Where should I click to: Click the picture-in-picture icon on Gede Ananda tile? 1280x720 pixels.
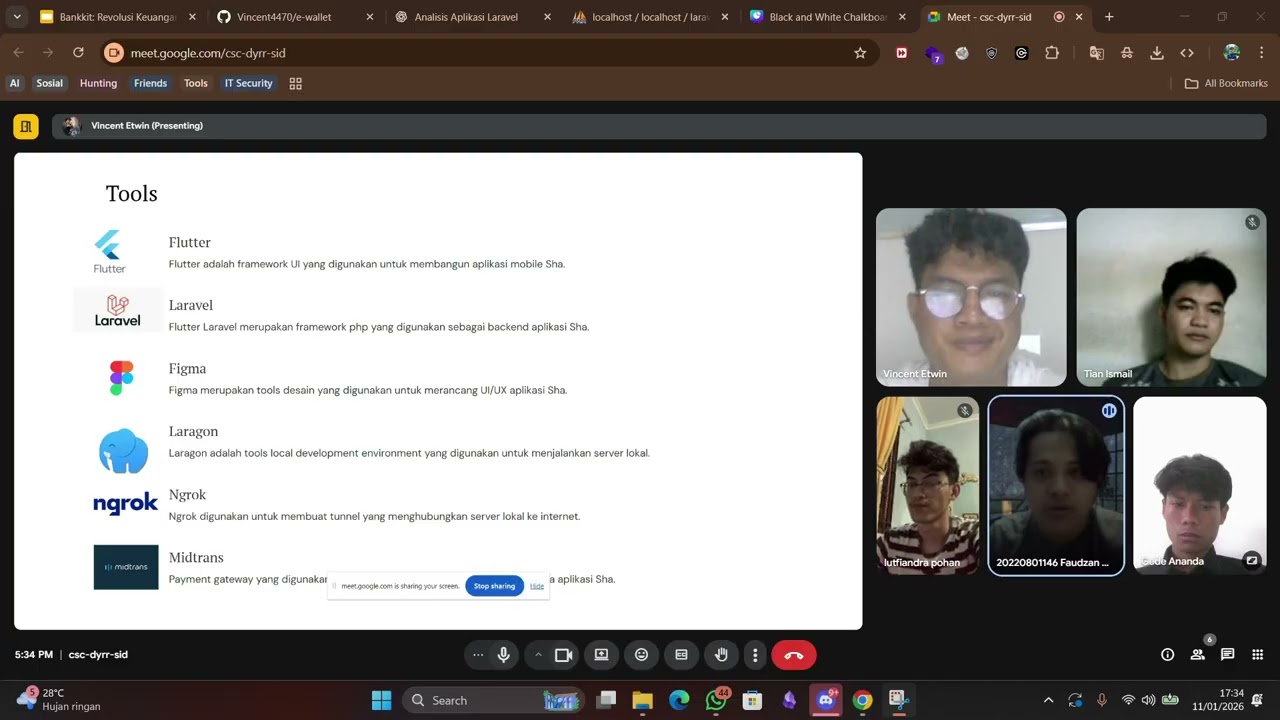click(1251, 560)
